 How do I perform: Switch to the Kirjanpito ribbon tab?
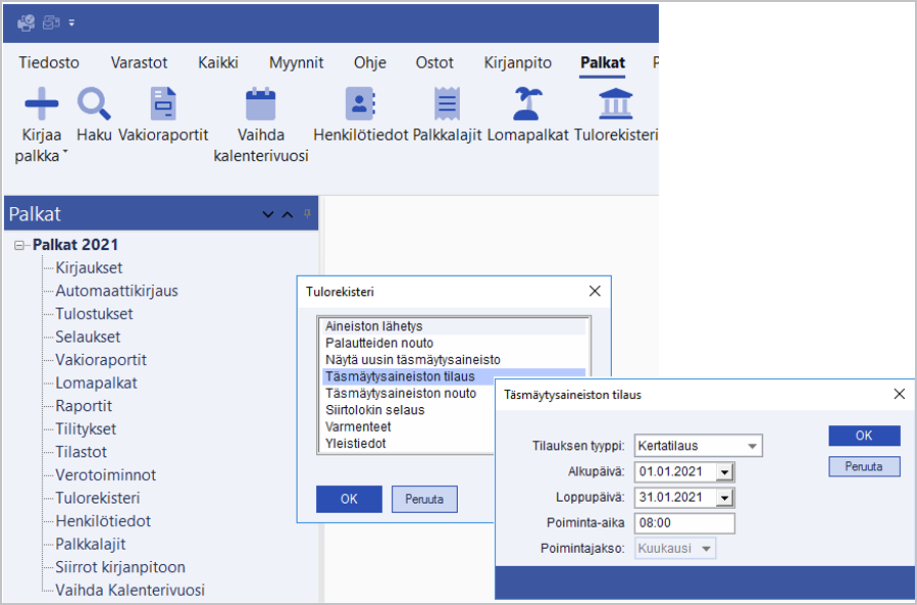pos(517,62)
